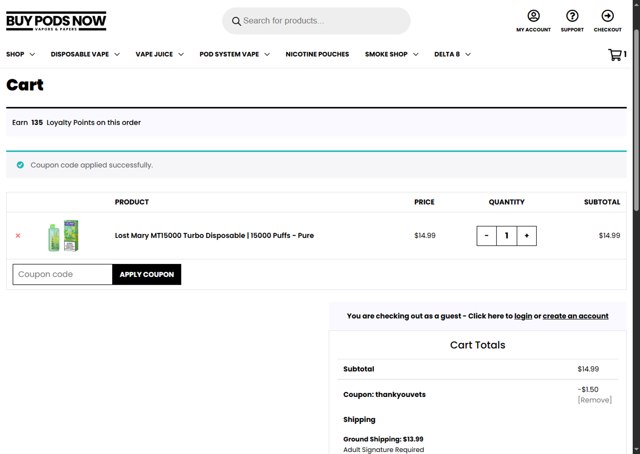Screen dimensions: 640x454
Task: Increase quantity with plus button
Action: point(527,236)
